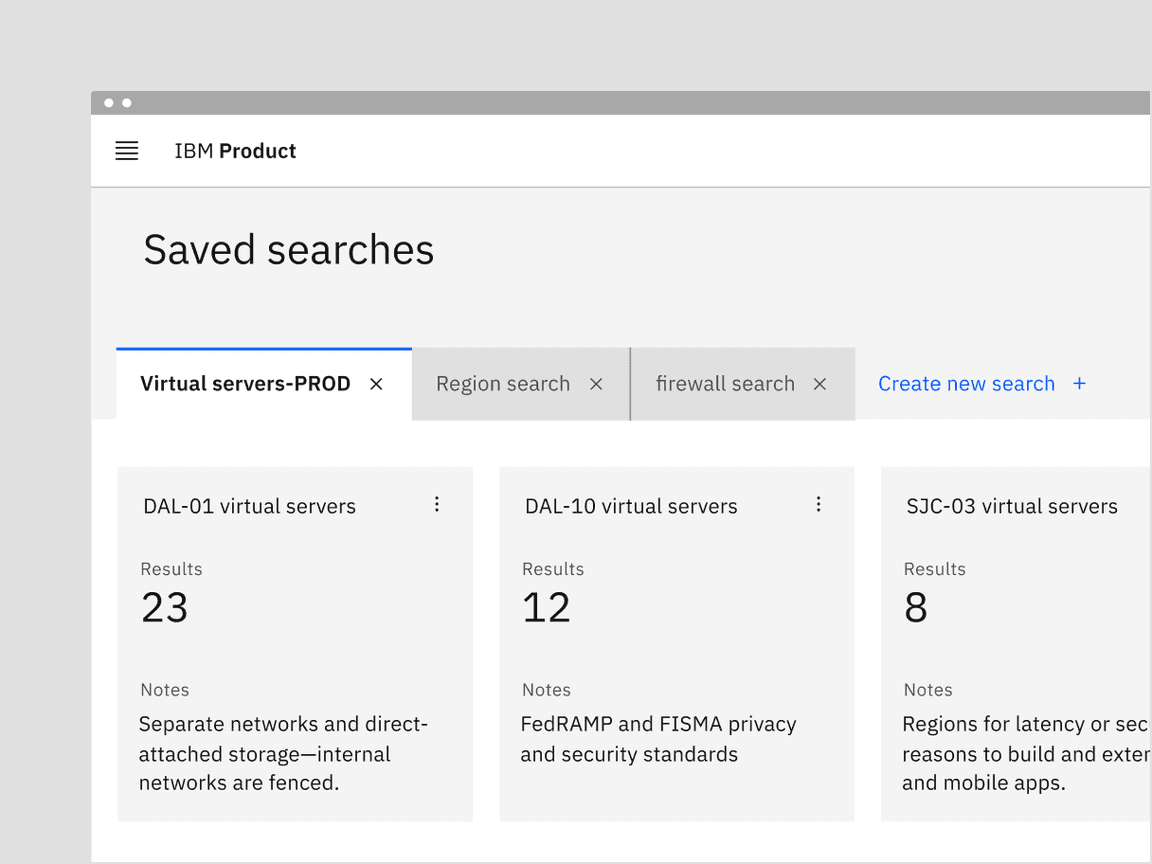Close the firewall search tab
This screenshot has height=864, width=1152.
tap(820, 384)
